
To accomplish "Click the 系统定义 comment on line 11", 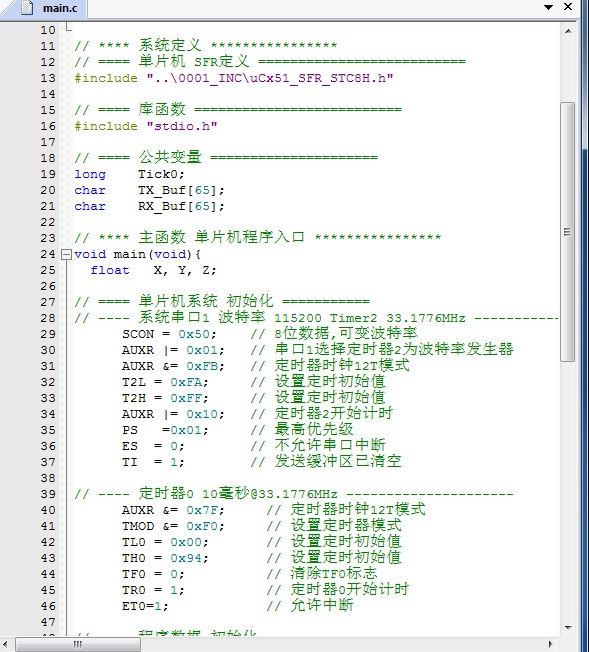I will click(x=206, y=45).
